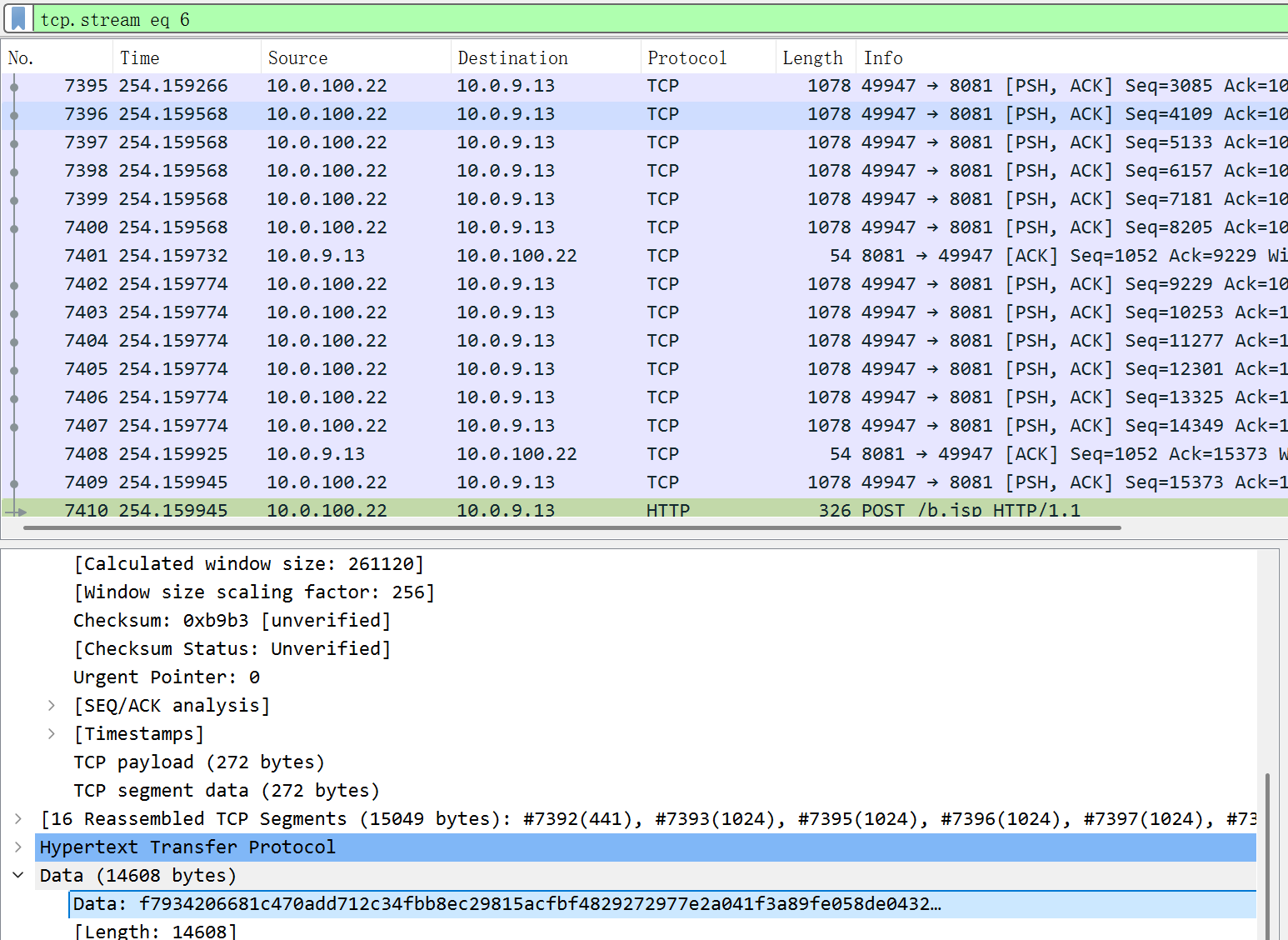Select the [Length: 14608] line

tap(155, 931)
